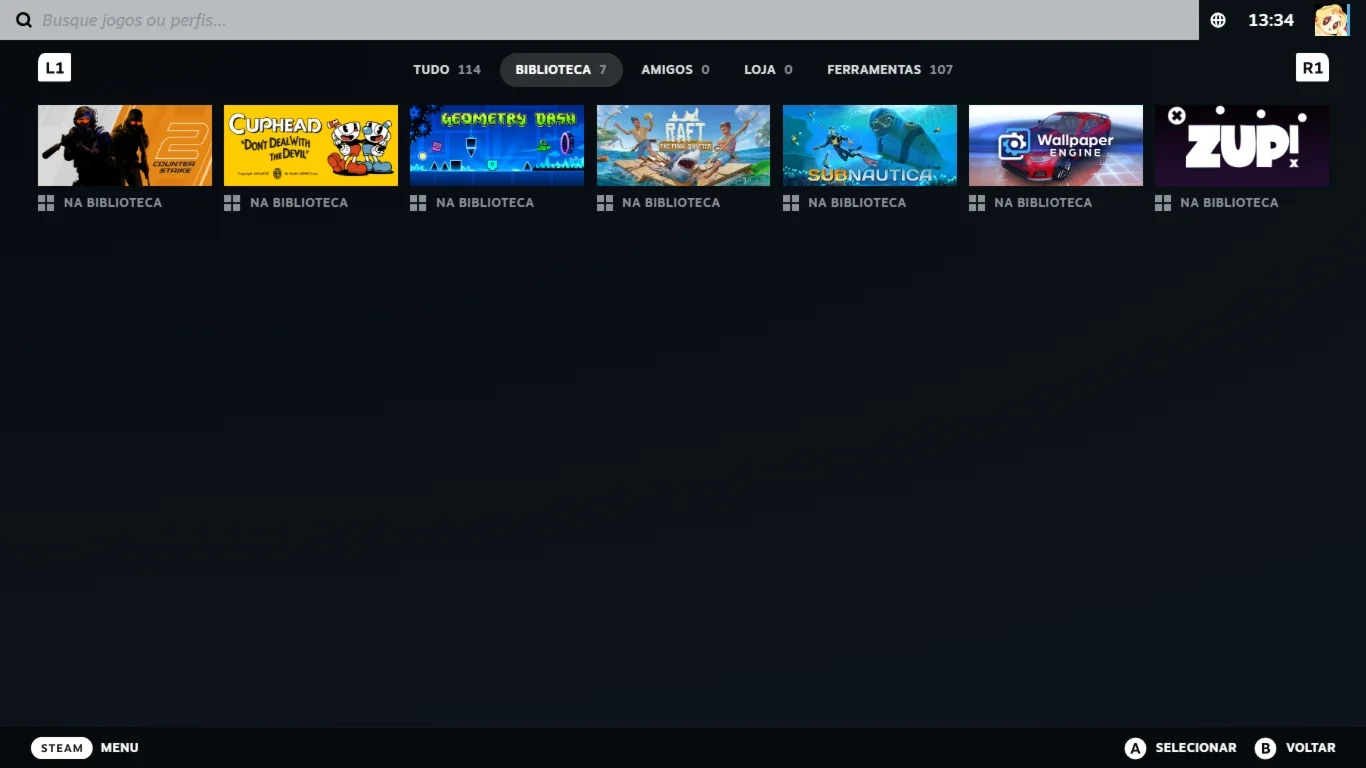The image size is (1366, 768).
Task: Click 'NA BIBLIOTECA' label under Cuphead
Action: (x=299, y=203)
